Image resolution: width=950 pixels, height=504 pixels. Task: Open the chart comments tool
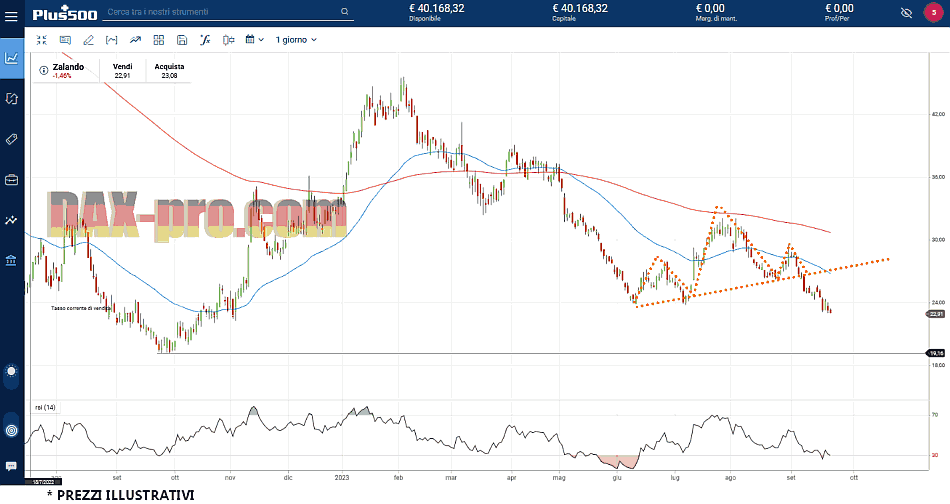65,40
